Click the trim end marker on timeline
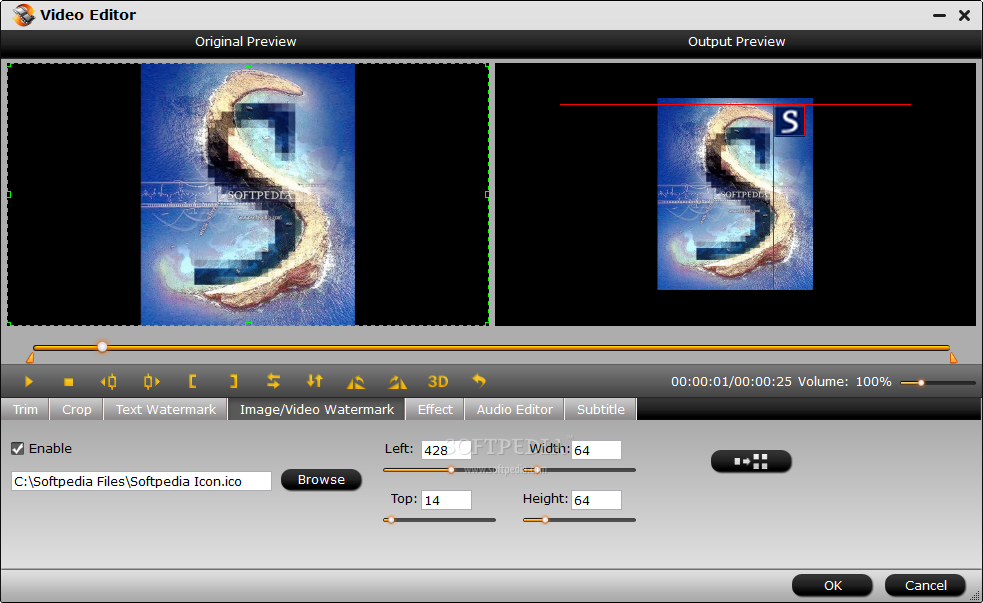The height and width of the screenshot is (603, 983). 954,358
